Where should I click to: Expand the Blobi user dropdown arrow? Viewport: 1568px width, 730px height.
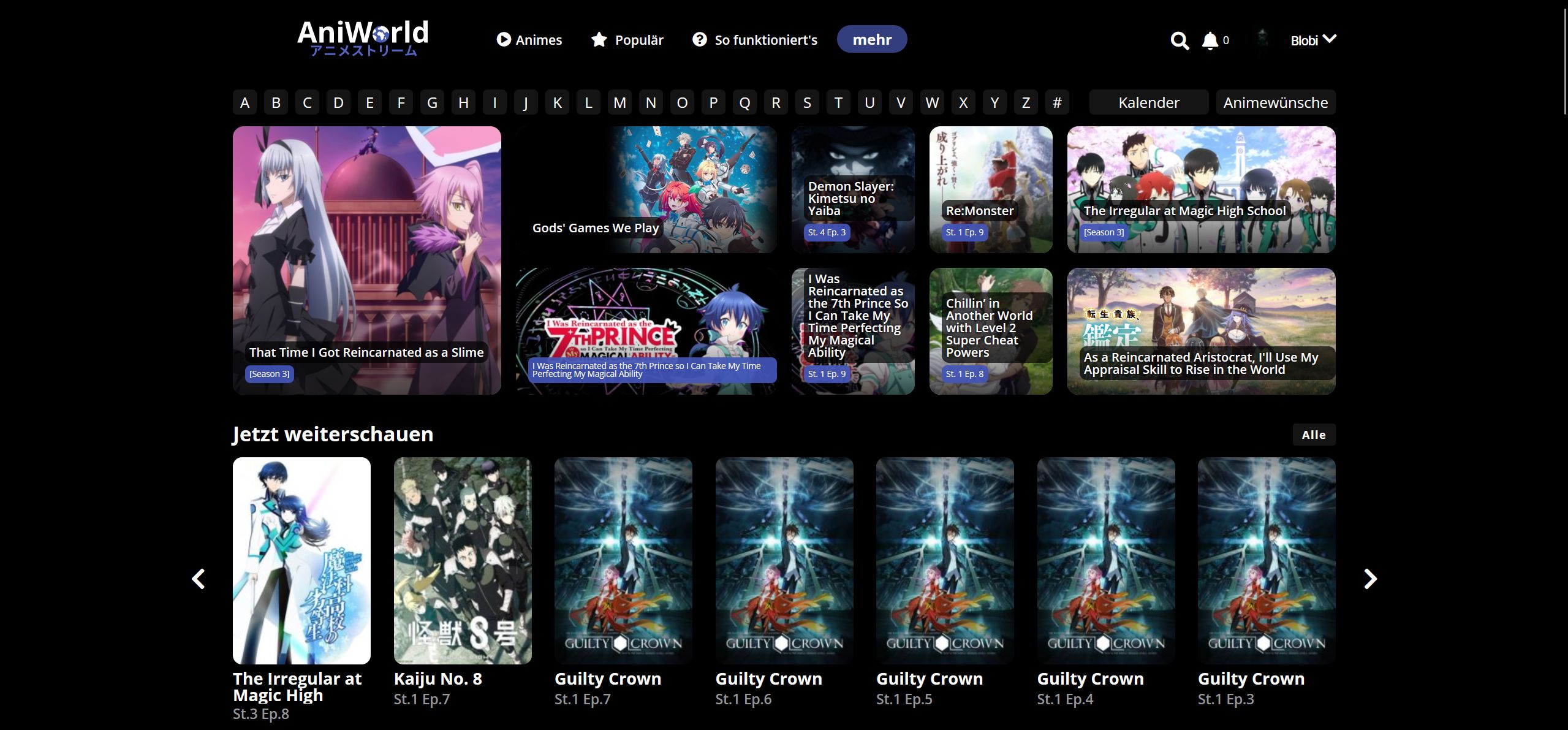click(x=1329, y=39)
